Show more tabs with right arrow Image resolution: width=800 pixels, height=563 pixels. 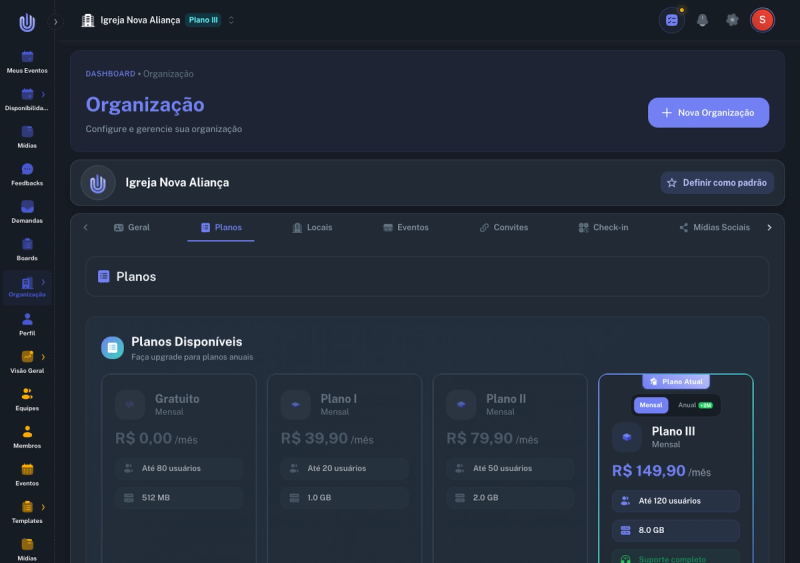769,228
